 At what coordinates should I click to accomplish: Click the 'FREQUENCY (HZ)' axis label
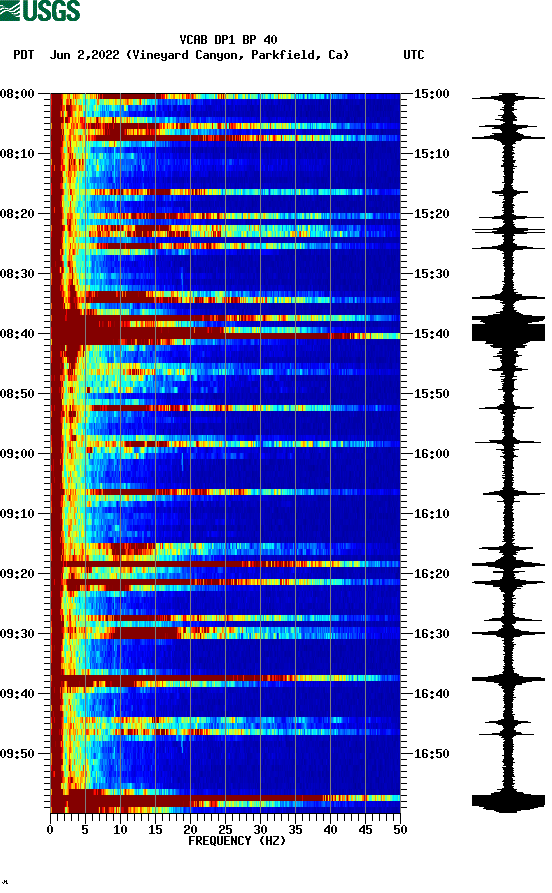[237, 841]
